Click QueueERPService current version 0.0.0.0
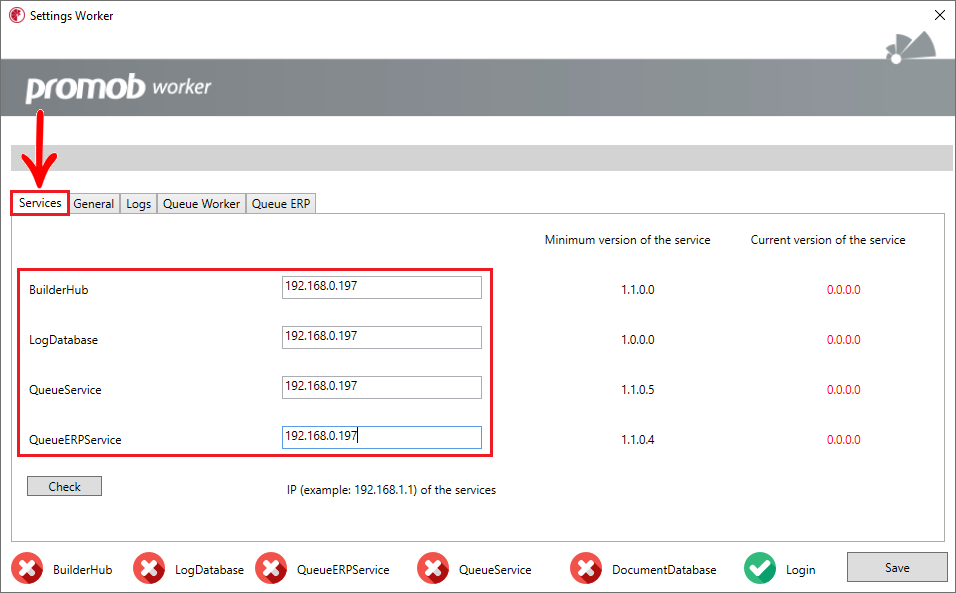 click(844, 439)
